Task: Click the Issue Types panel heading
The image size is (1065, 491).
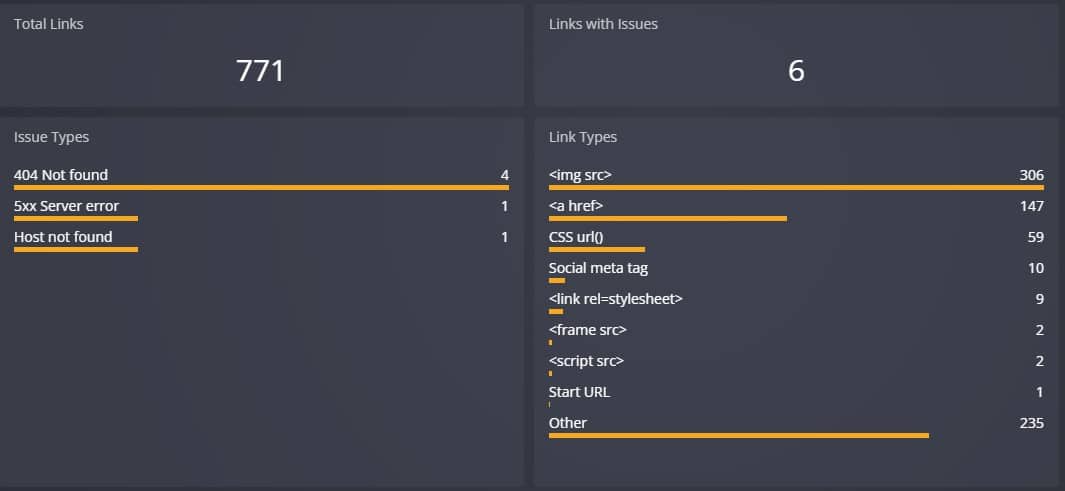Action: click(51, 137)
